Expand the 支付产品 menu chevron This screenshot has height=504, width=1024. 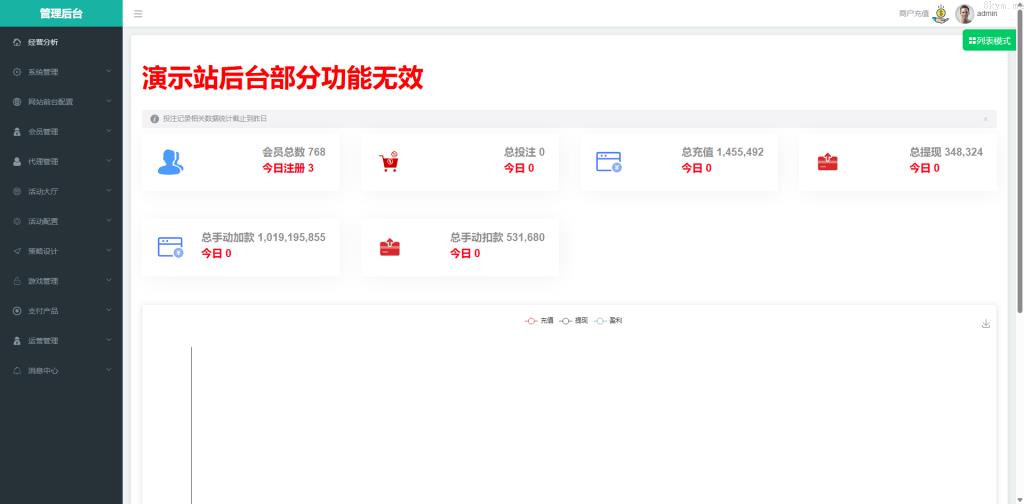pos(109,311)
